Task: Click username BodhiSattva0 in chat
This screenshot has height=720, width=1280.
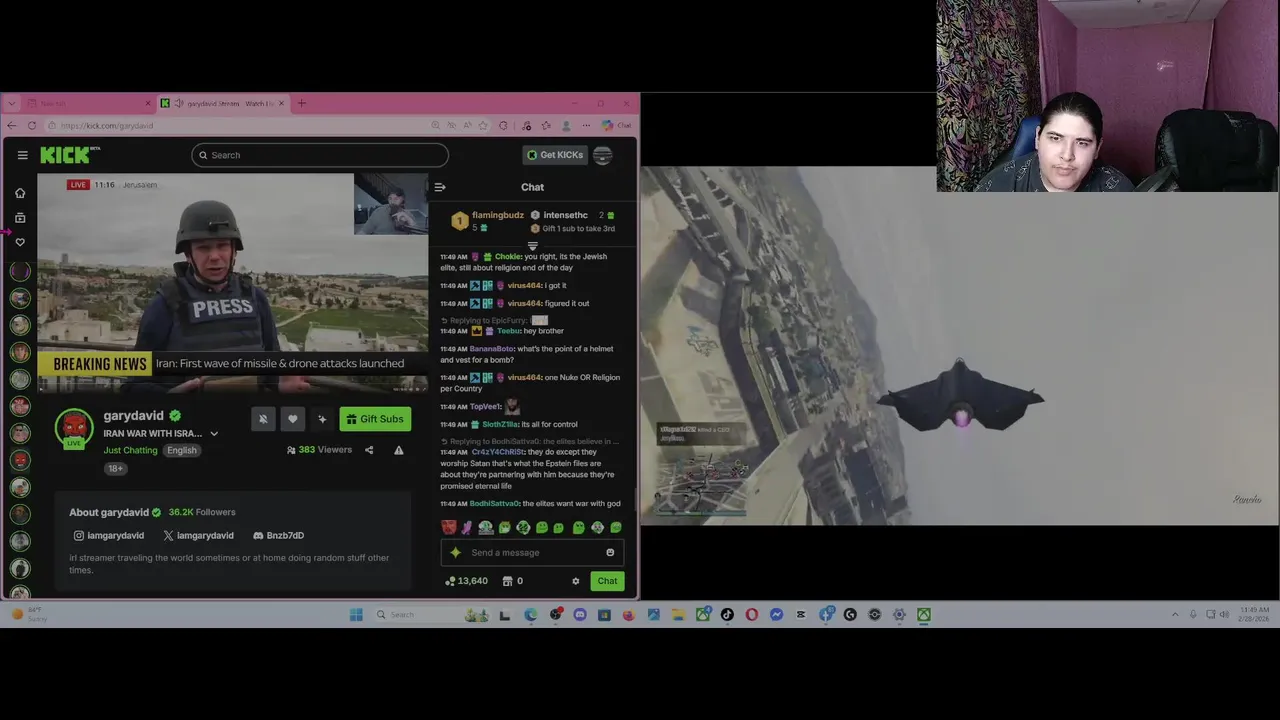Action: pyautogui.click(x=494, y=504)
